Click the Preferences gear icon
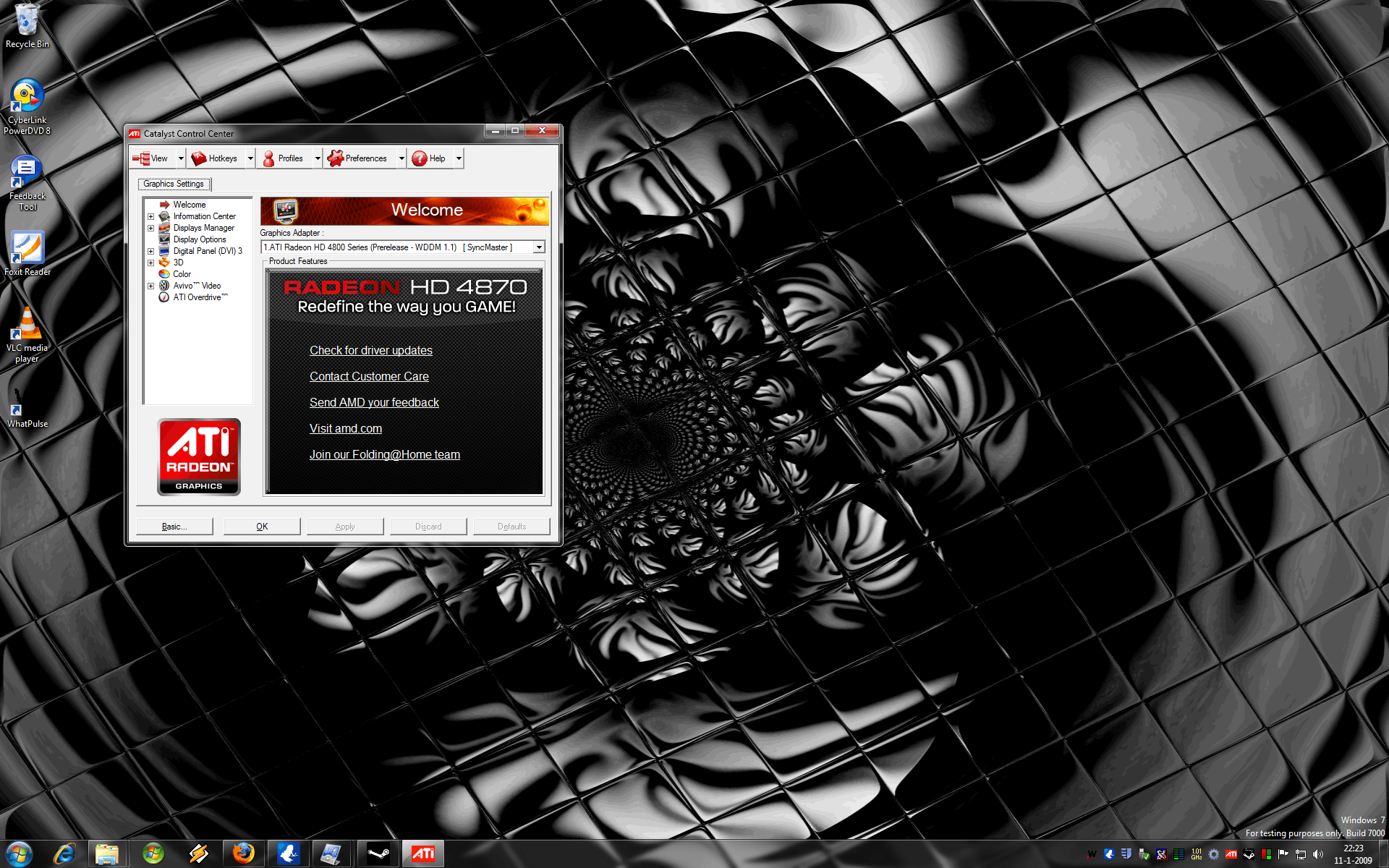 pyautogui.click(x=335, y=158)
